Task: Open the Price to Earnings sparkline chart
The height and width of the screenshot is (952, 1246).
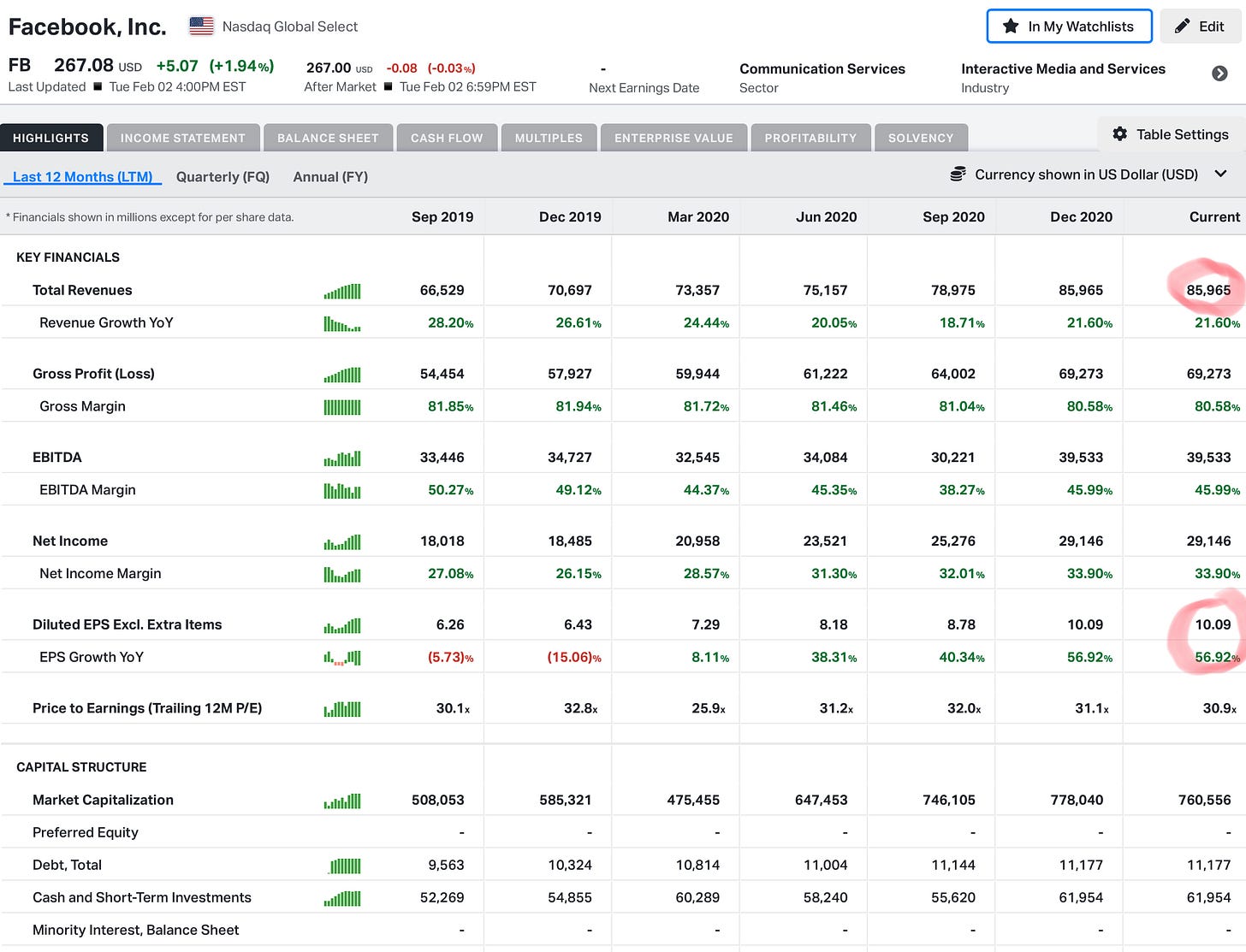Action: (x=342, y=709)
